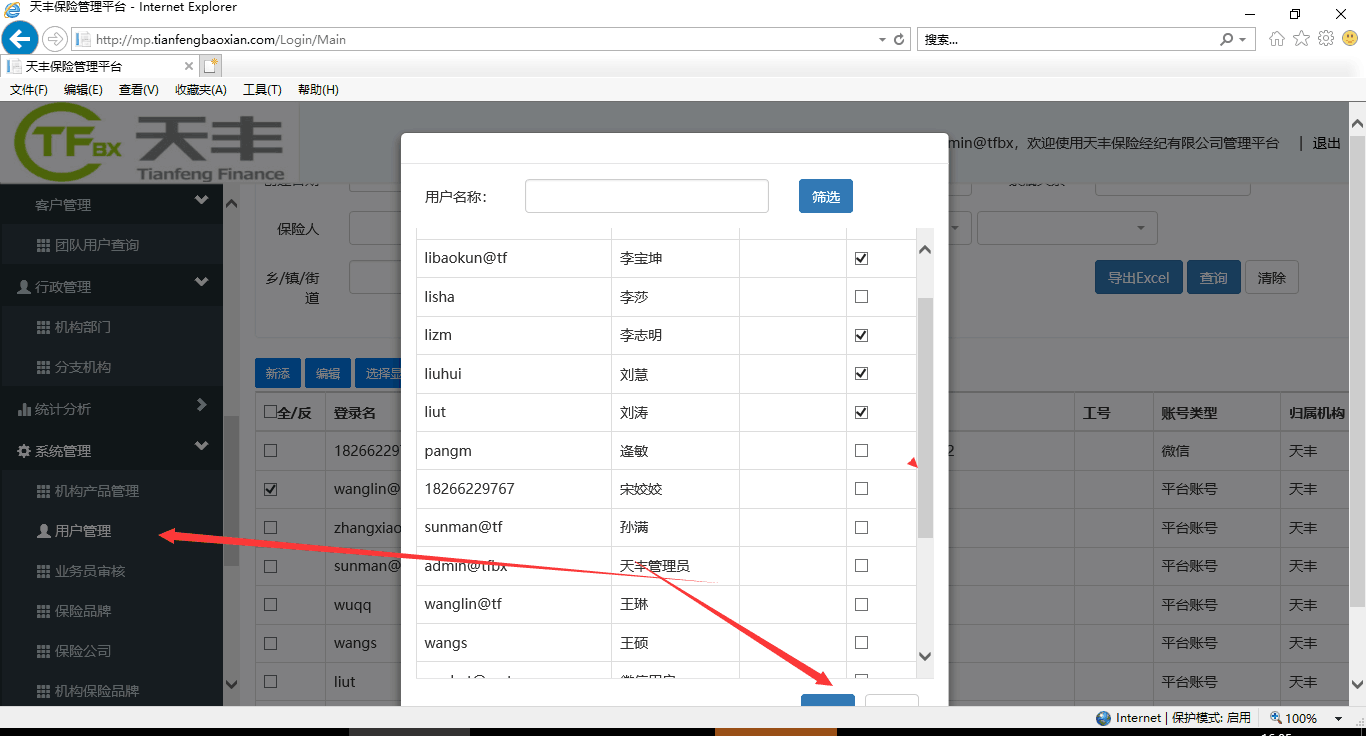1366x736 pixels.
Task: Collapse the 行政管理 sidebar section
Action: point(201,283)
